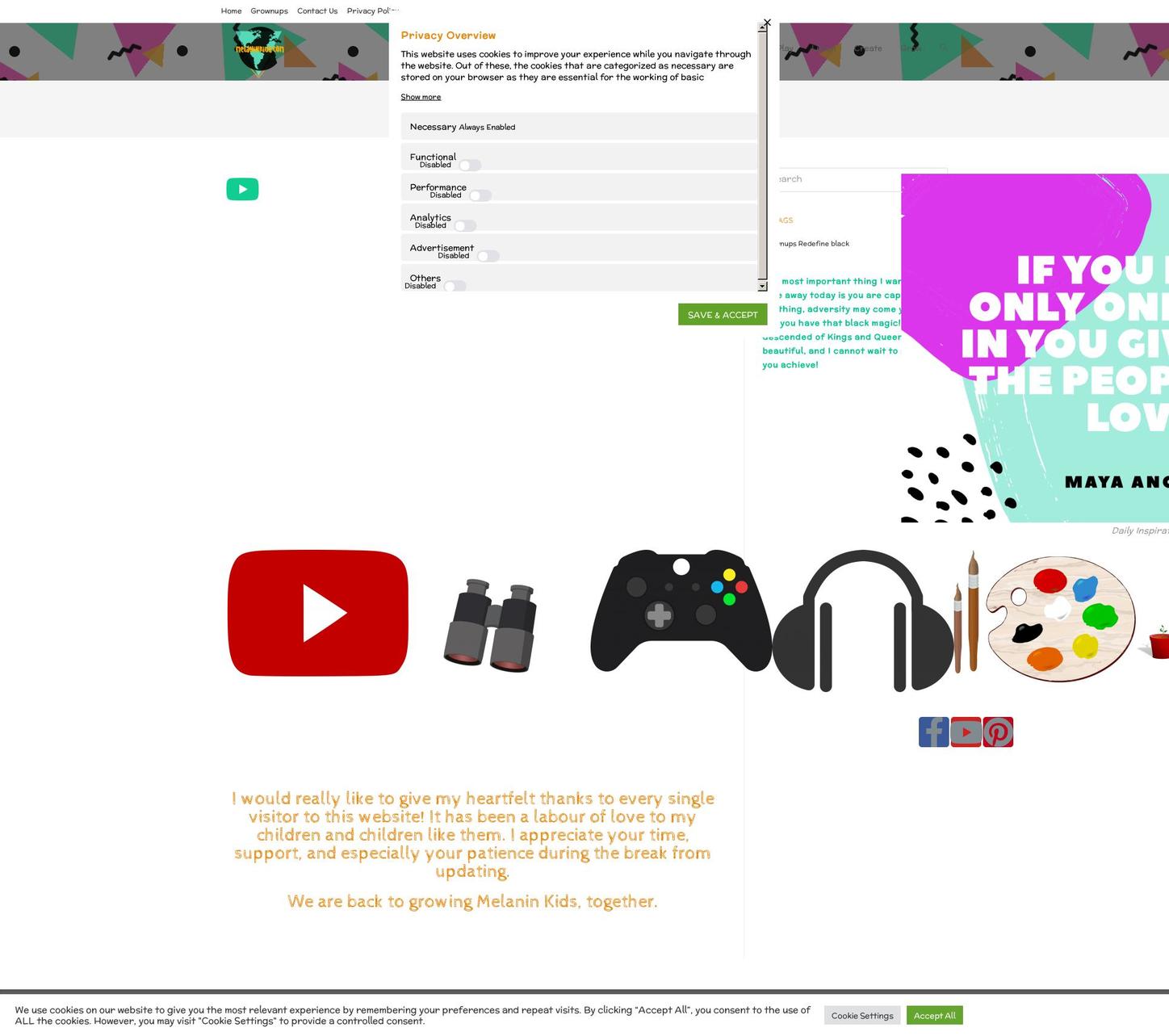The image size is (1169, 1036).
Task: Enable the Performance cookies toggle
Action: [480, 195]
